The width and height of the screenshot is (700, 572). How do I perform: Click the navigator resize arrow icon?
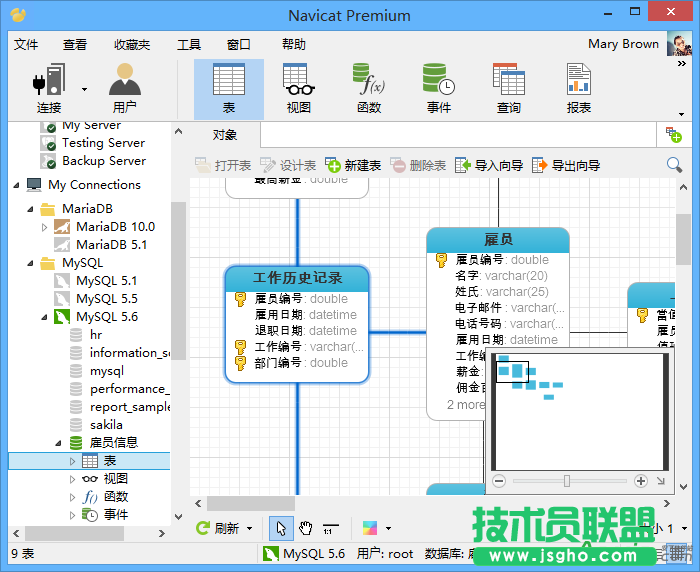(661, 481)
